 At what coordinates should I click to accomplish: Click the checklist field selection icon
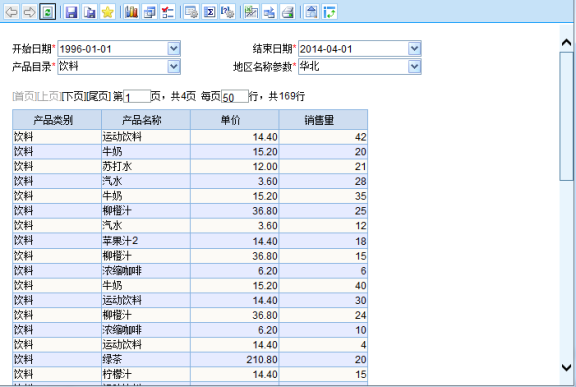pyautogui.click(x=168, y=12)
